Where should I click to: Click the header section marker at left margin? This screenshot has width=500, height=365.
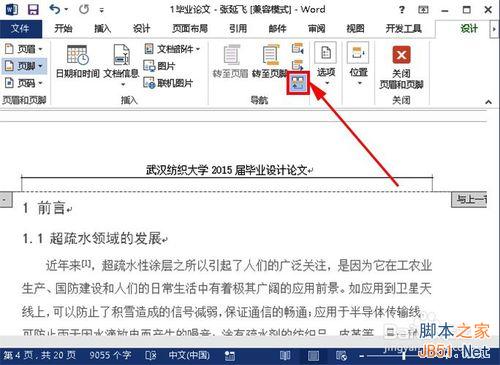(6, 200)
